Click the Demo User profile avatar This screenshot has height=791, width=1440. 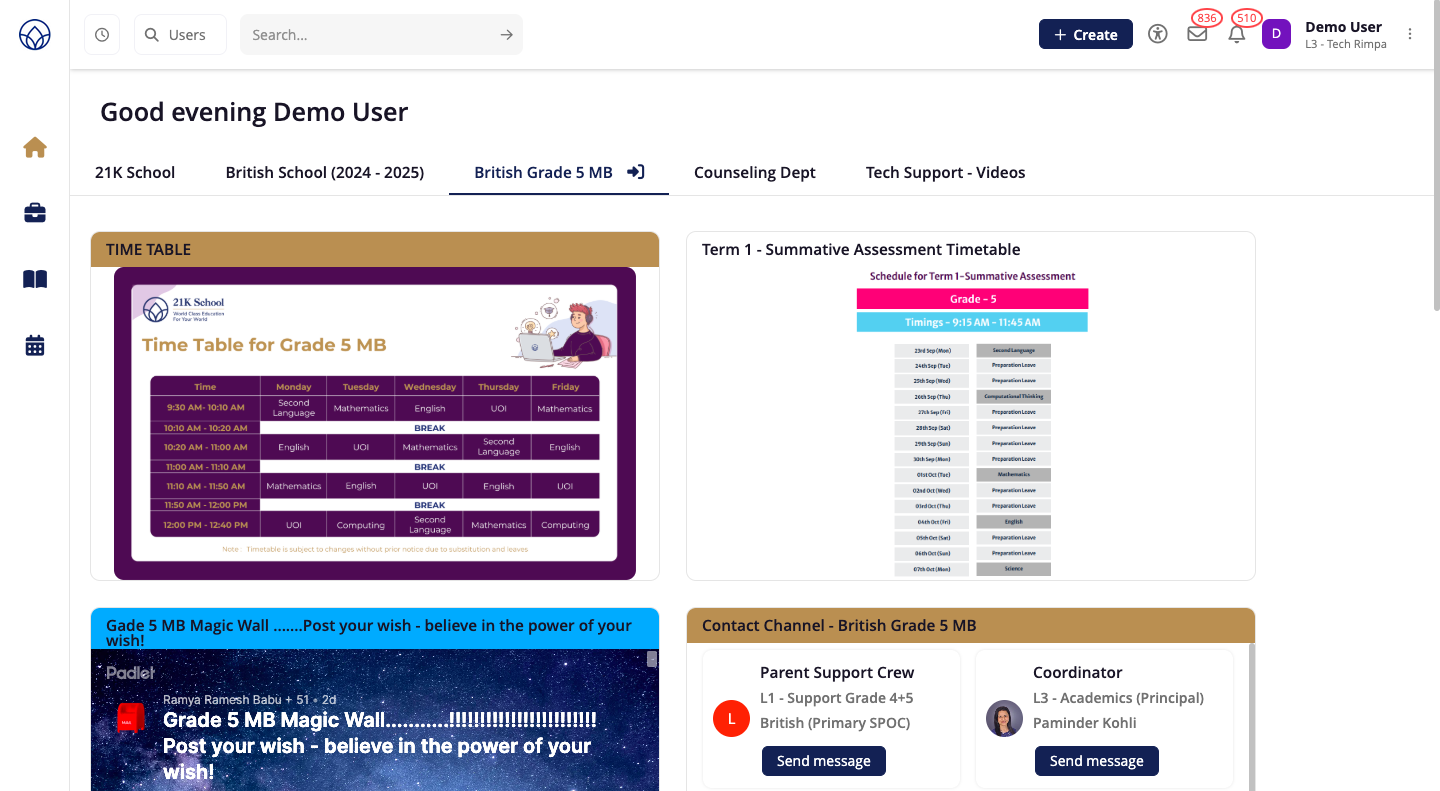1276,35
